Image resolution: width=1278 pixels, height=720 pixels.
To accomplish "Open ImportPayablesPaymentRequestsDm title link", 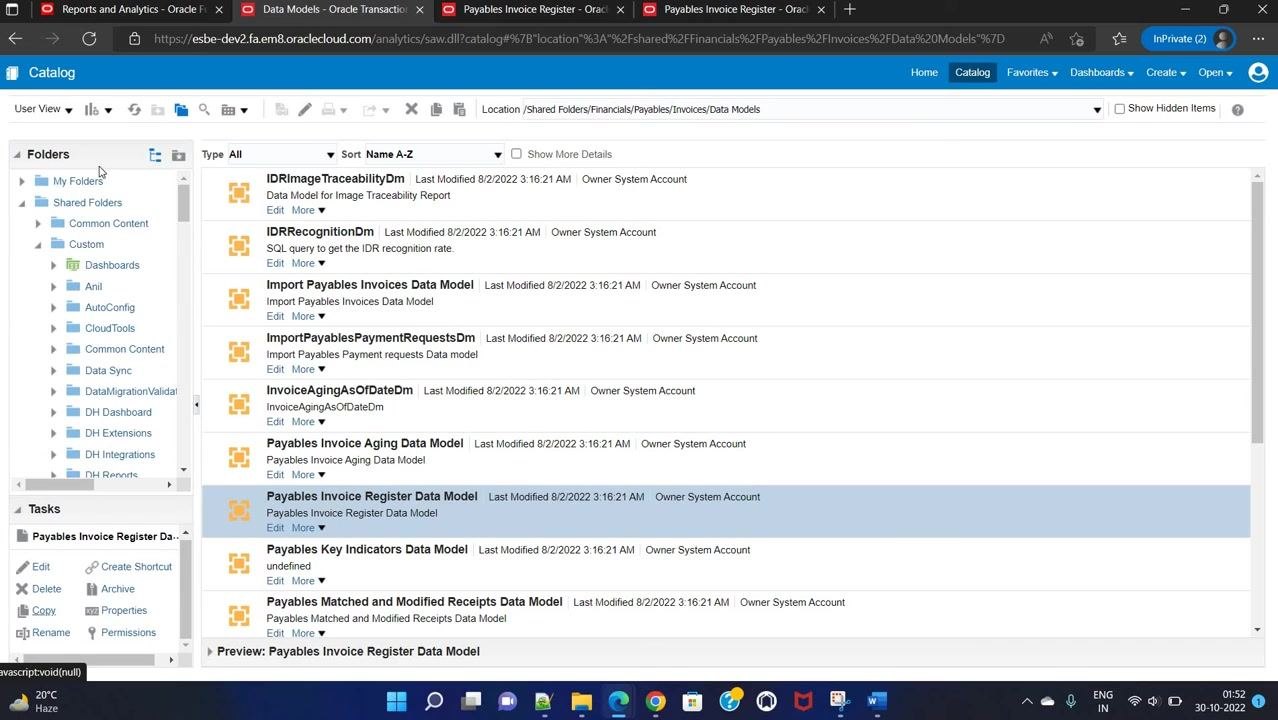I will click(x=370, y=338).
